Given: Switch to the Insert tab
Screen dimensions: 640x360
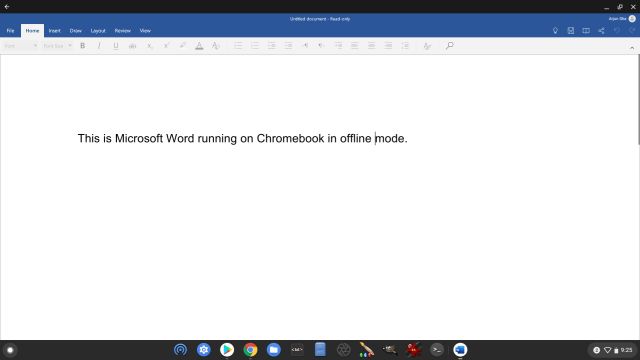Looking at the screenshot, I should coord(54,31).
